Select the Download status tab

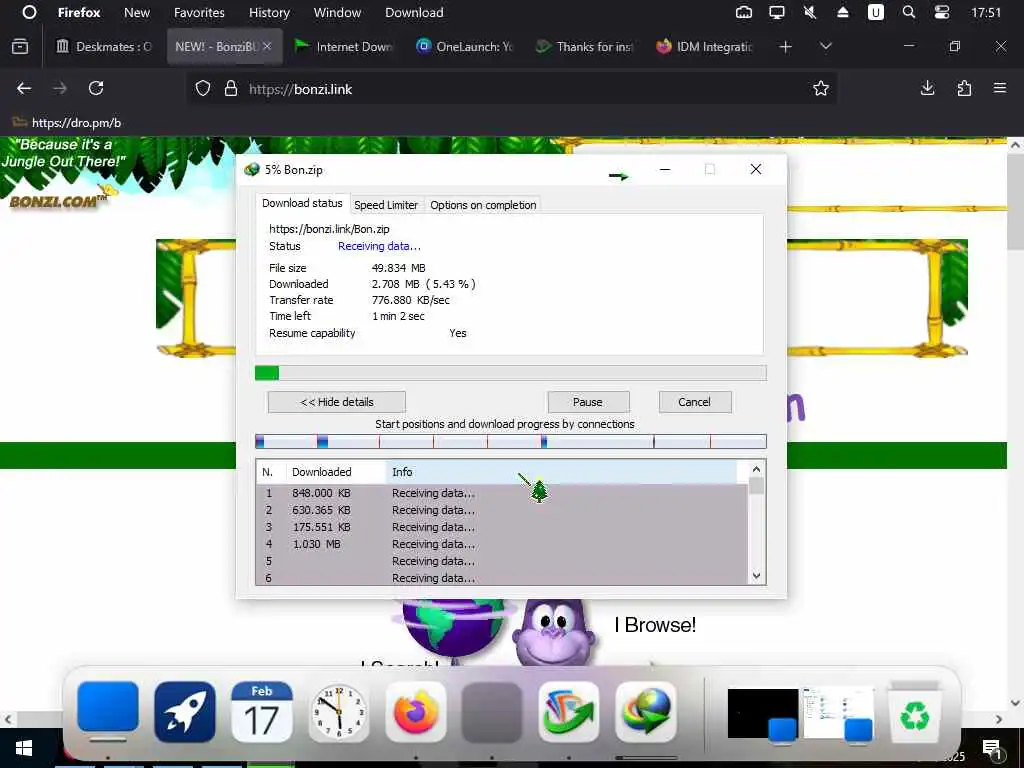pos(302,203)
